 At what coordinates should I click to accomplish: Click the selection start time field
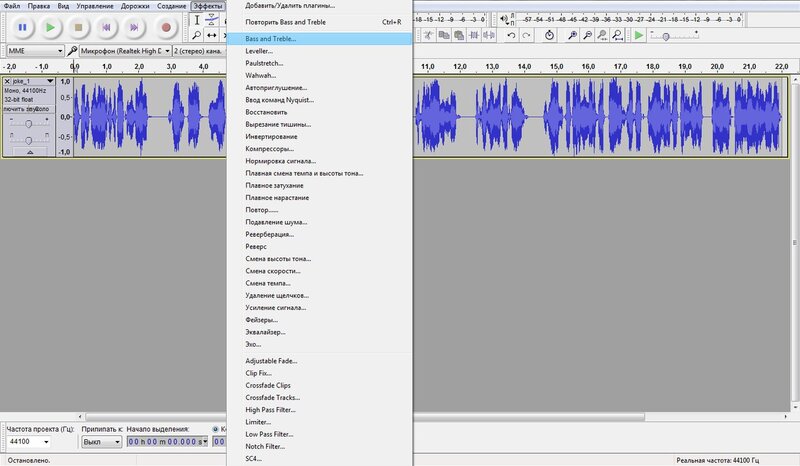point(167,441)
